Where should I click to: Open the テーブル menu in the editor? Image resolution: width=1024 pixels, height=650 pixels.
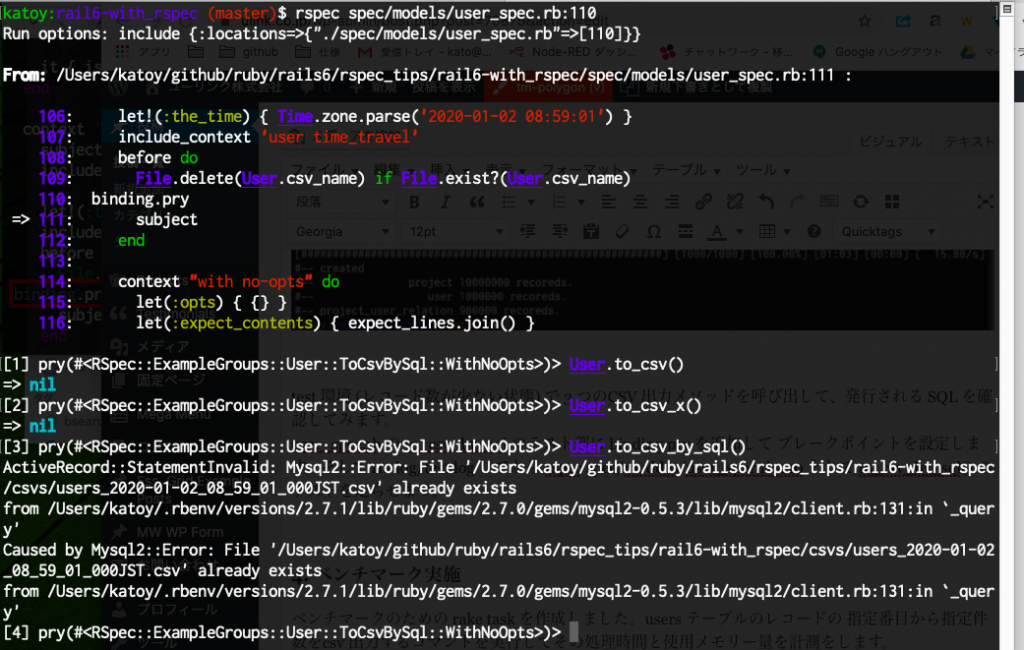pos(683,171)
